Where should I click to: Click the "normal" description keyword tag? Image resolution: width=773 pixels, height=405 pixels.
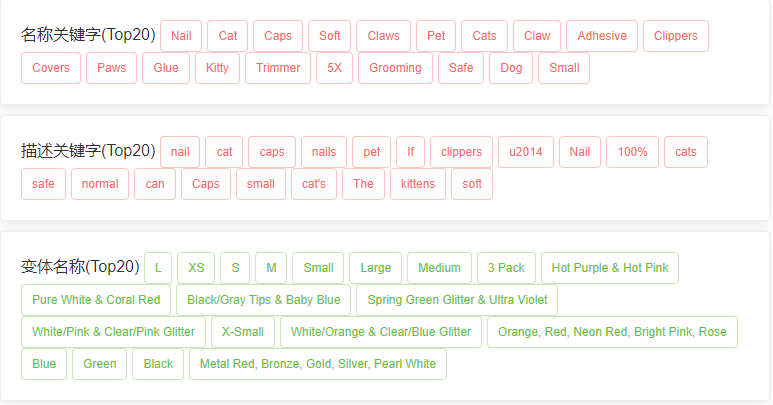coord(100,184)
